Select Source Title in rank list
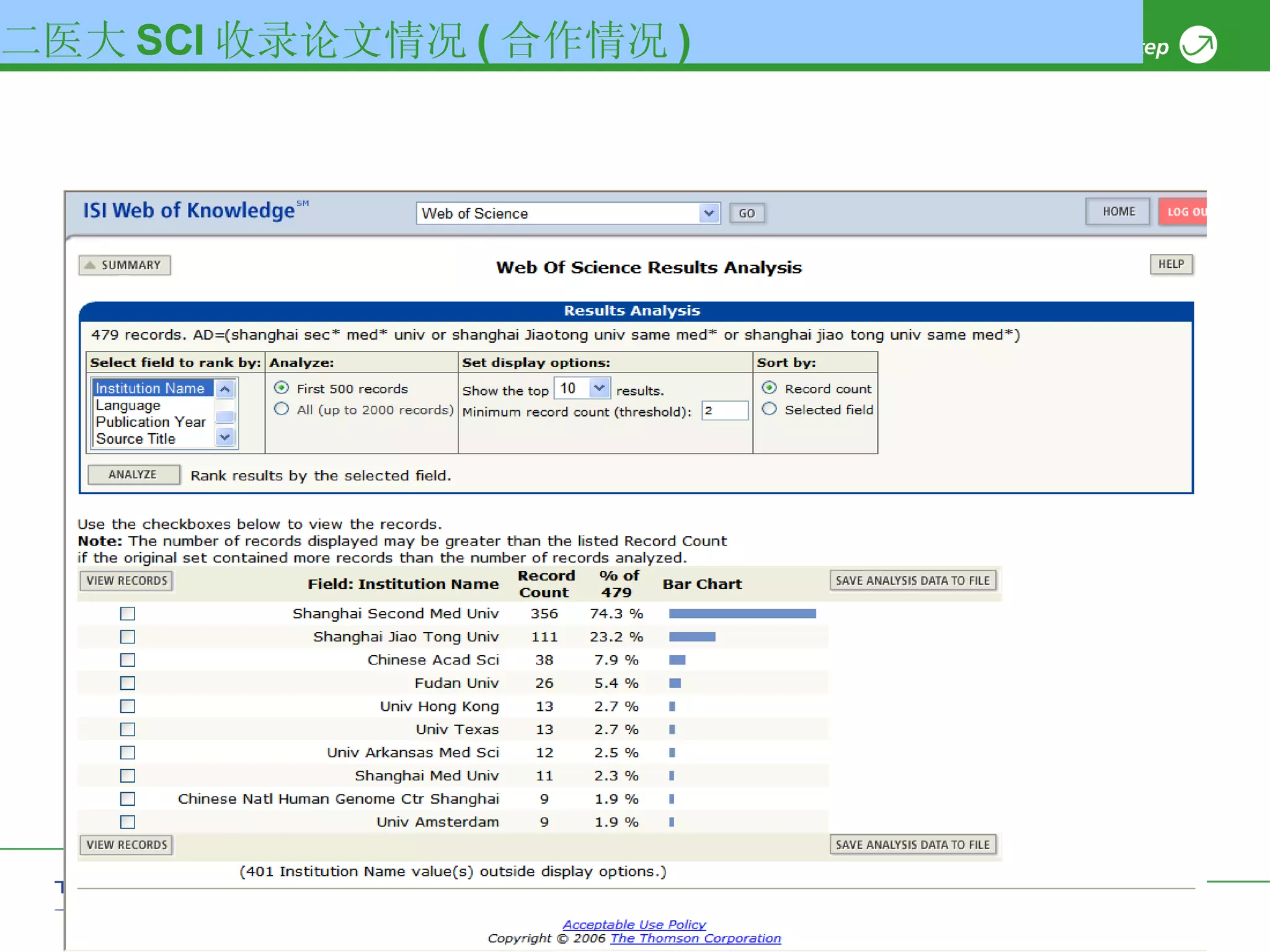 (136, 439)
